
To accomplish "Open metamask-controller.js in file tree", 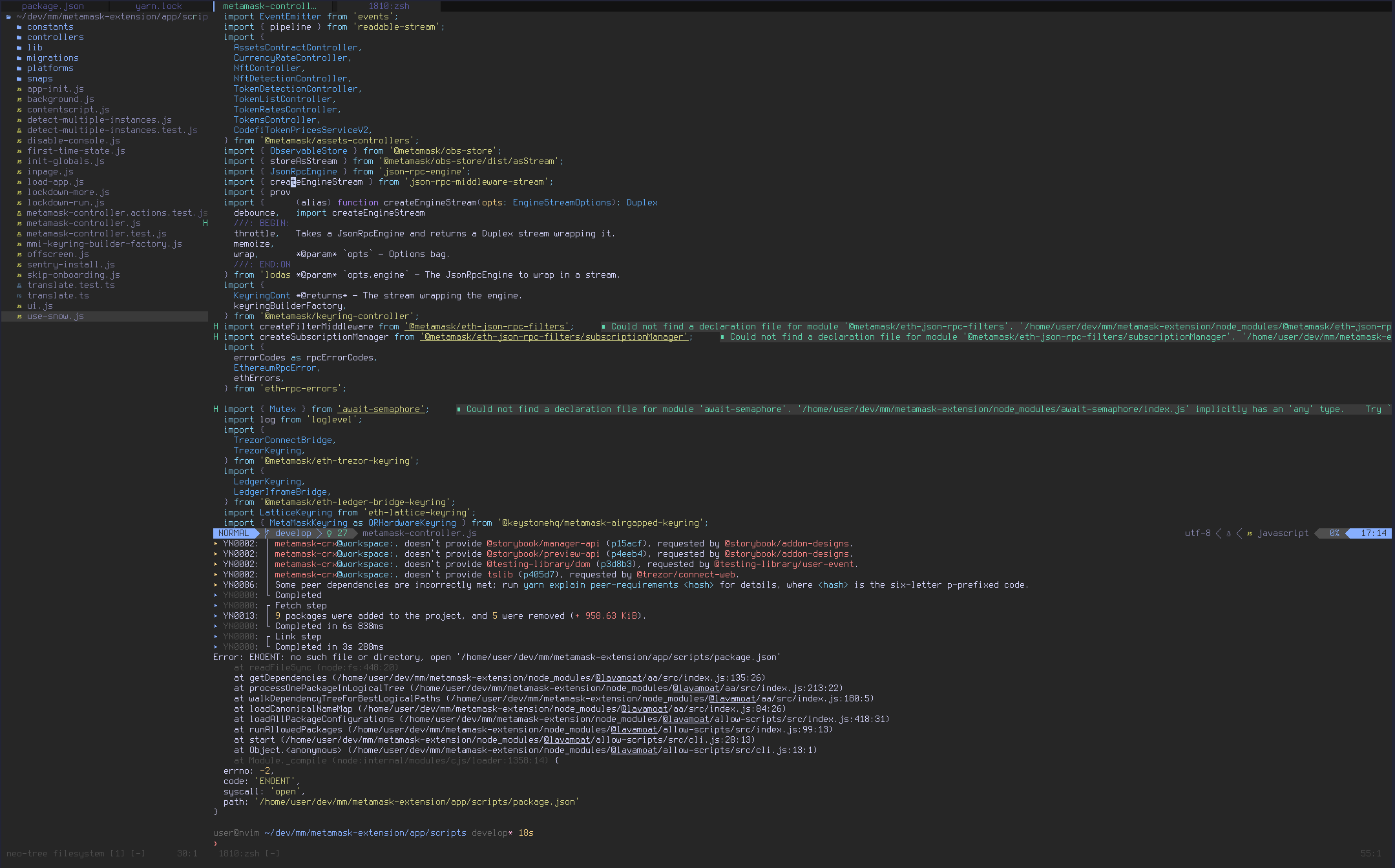I will pos(83,223).
